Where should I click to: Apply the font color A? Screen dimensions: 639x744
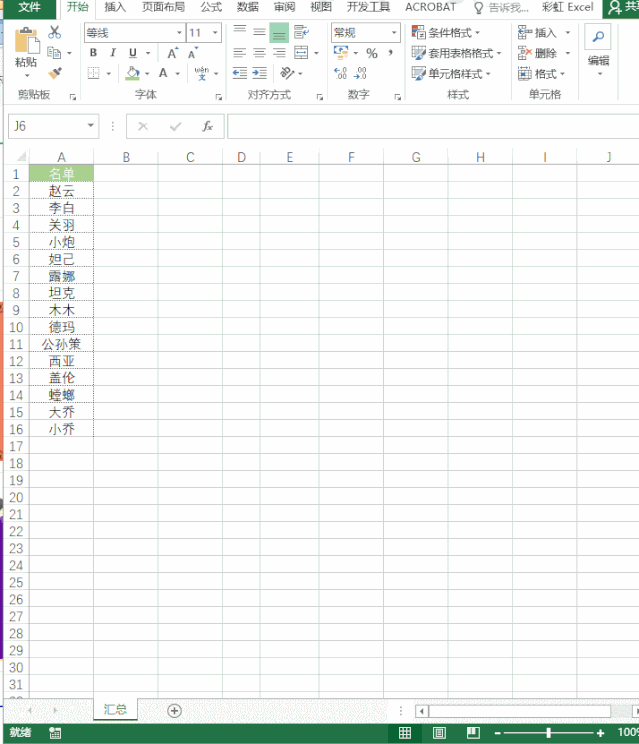coord(163,73)
